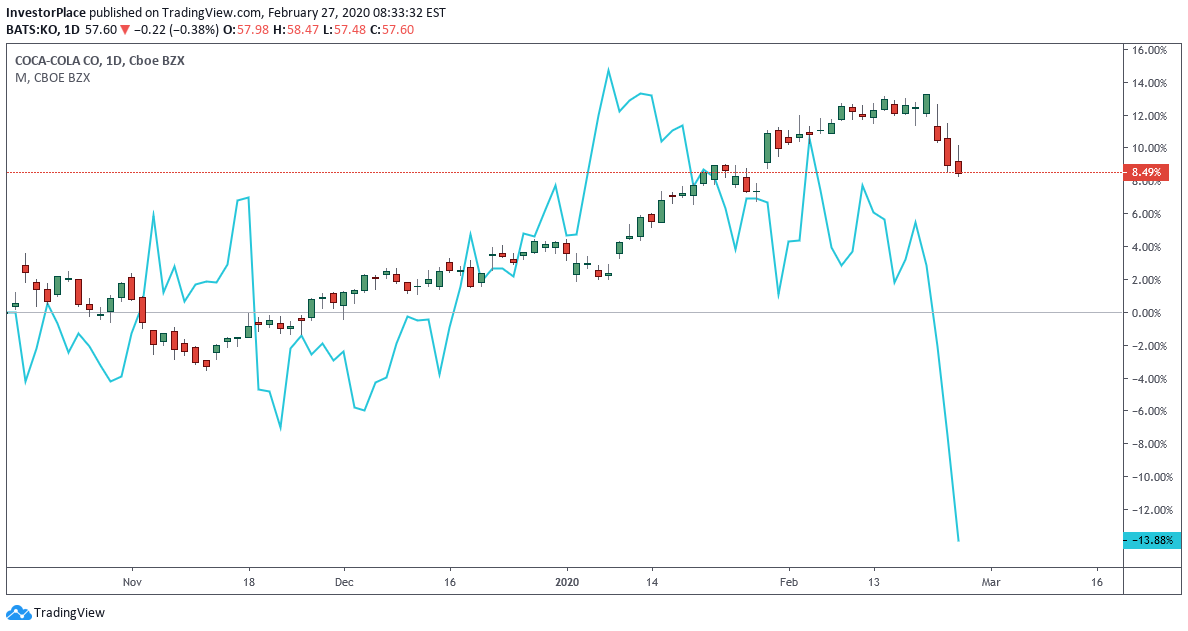1188x631 pixels.
Task: Click the -2.00% axis label
Action: click(x=1149, y=345)
